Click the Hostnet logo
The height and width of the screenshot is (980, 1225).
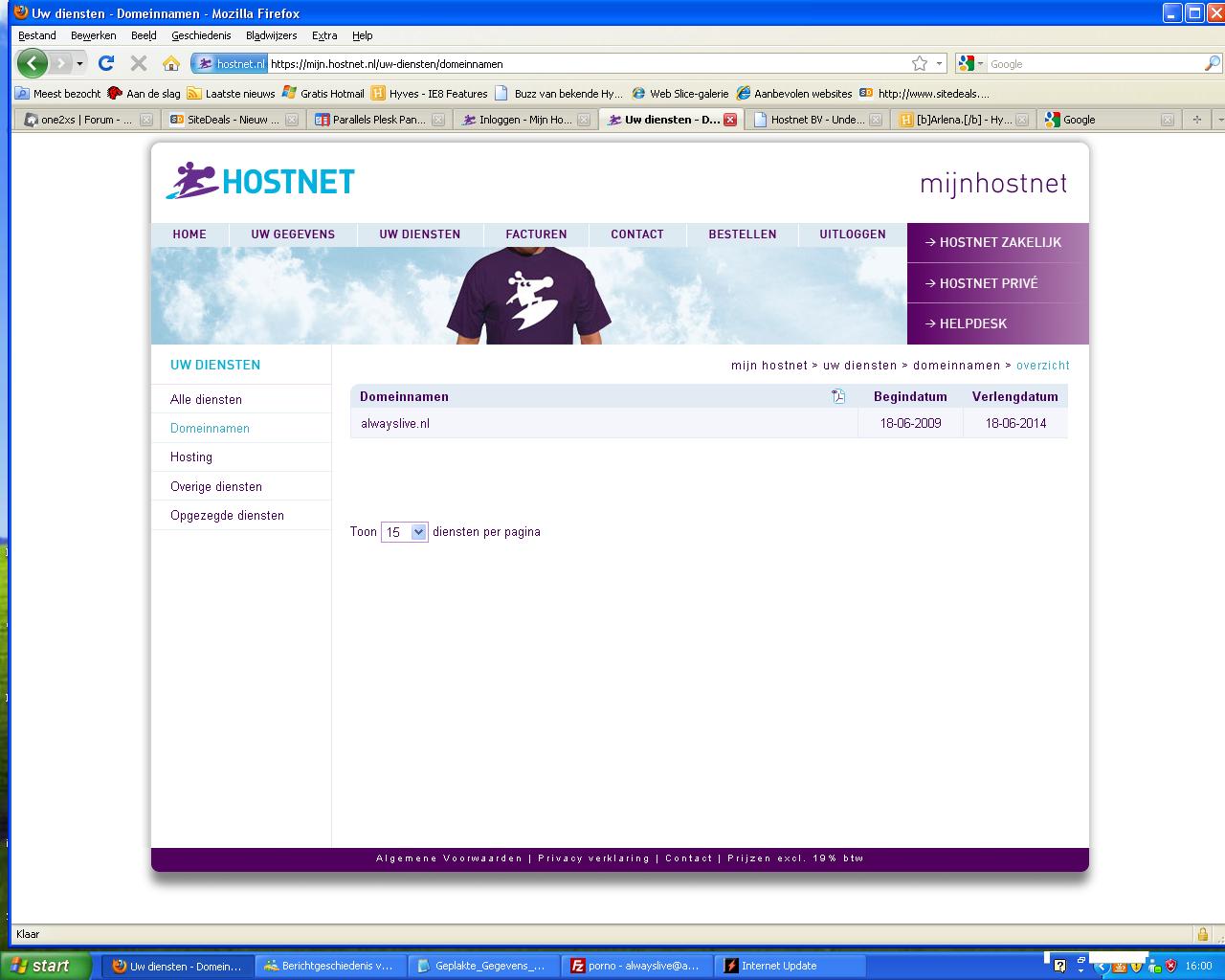260,181
